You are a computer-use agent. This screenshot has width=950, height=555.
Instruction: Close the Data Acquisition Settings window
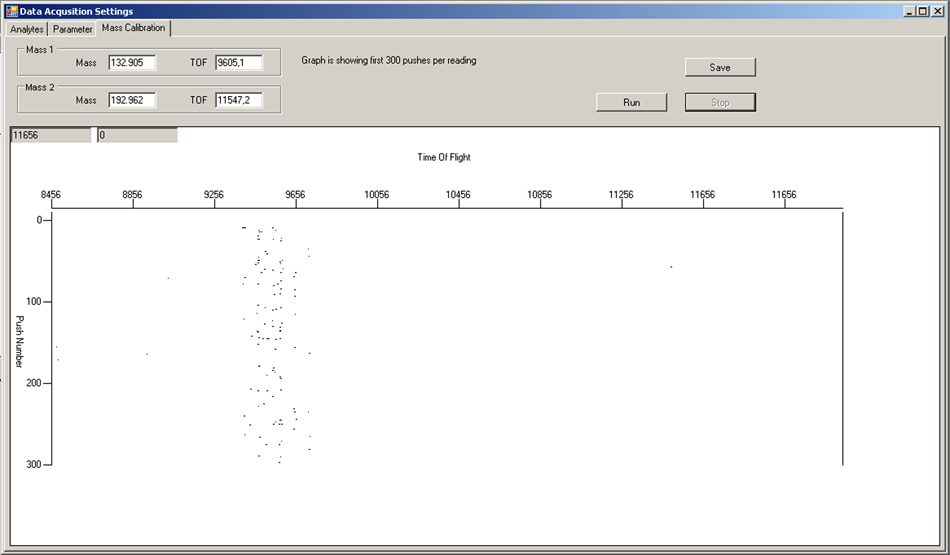pyautogui.click(x=937, y=11)
